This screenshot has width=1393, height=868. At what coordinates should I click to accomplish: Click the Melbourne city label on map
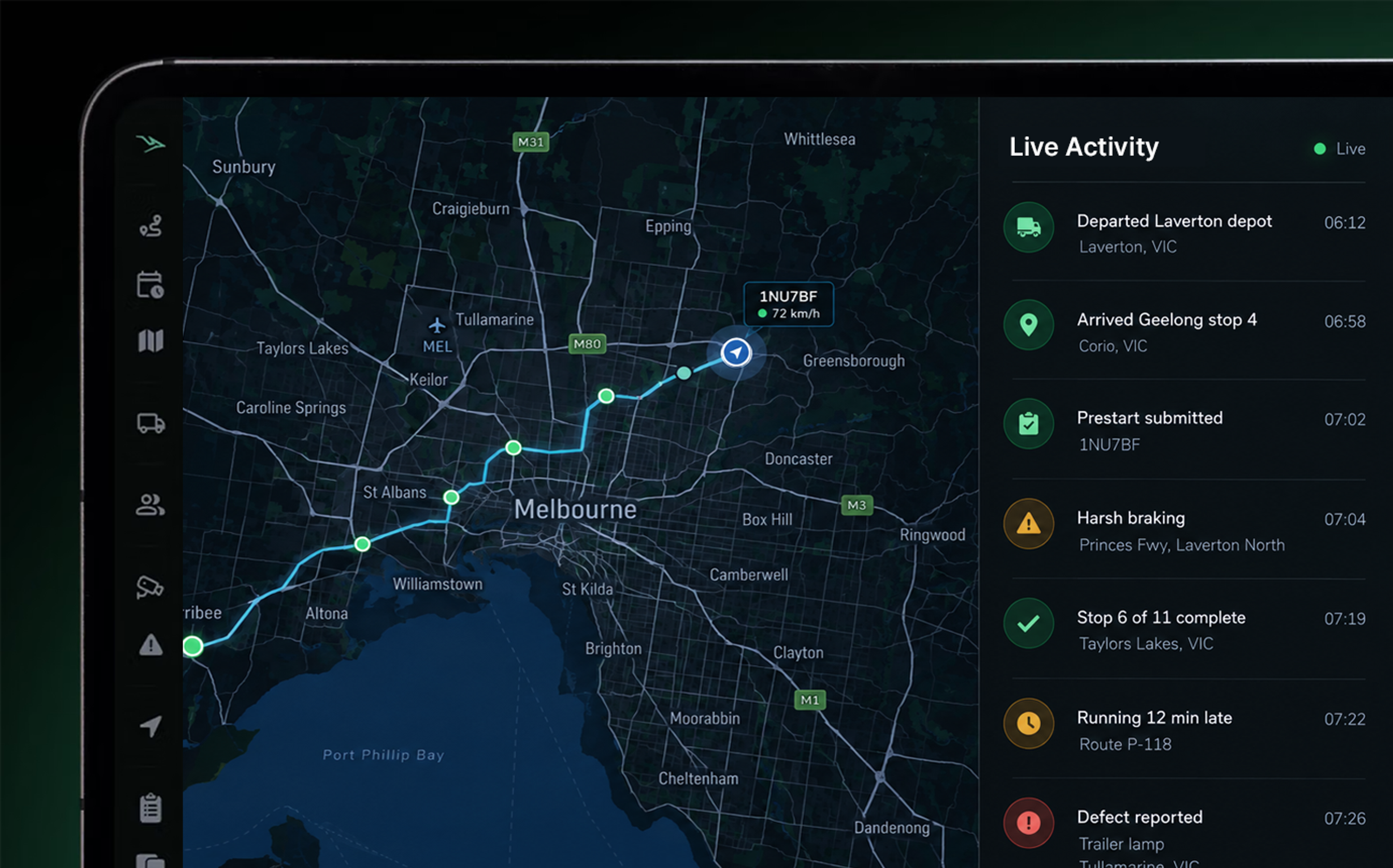pos(575,509)
